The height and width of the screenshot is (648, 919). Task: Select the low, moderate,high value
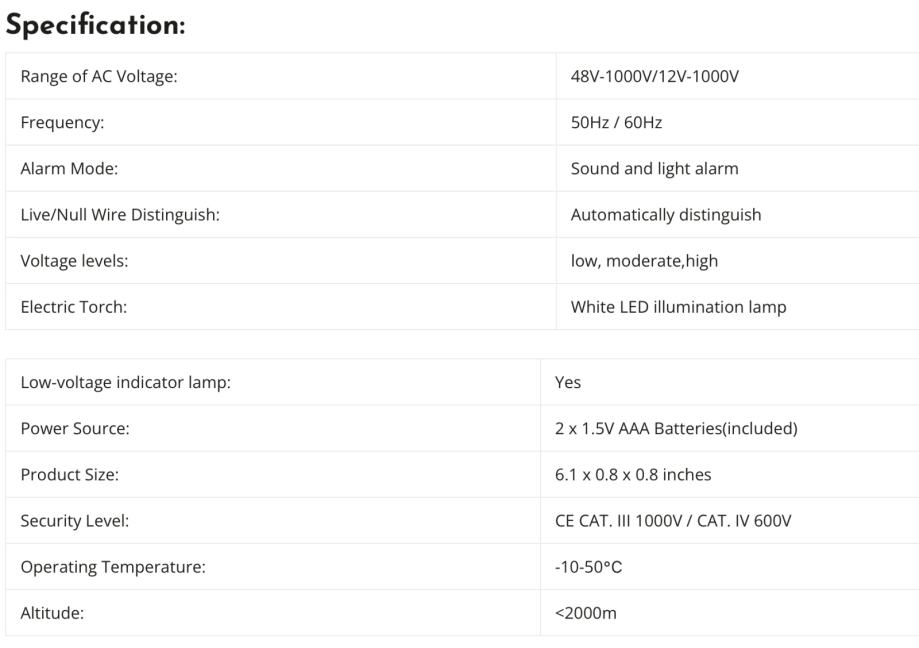pyautogui.click(x=644, y=260)
